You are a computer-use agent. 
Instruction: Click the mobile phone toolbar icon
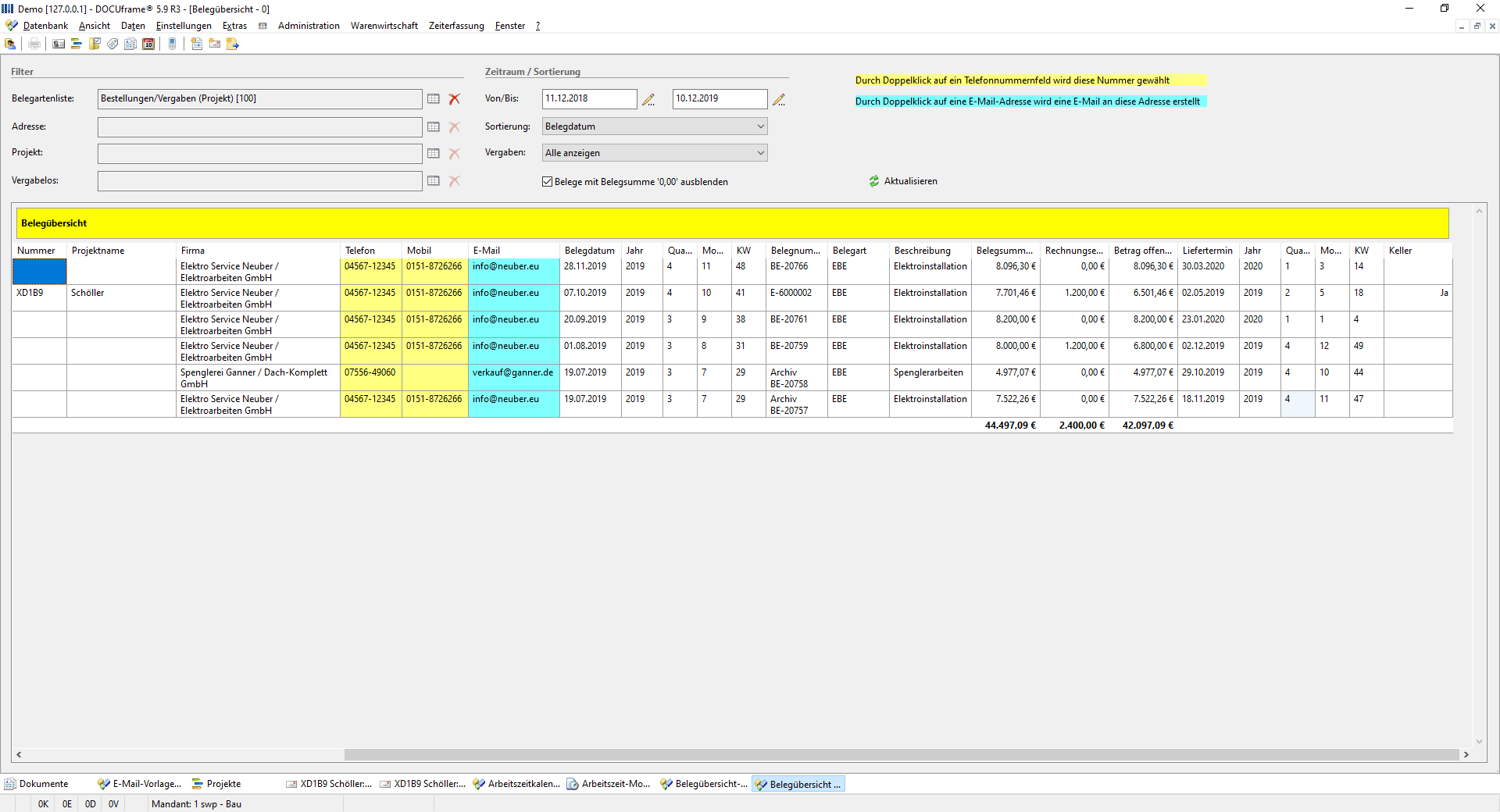[x=173, y=44]
